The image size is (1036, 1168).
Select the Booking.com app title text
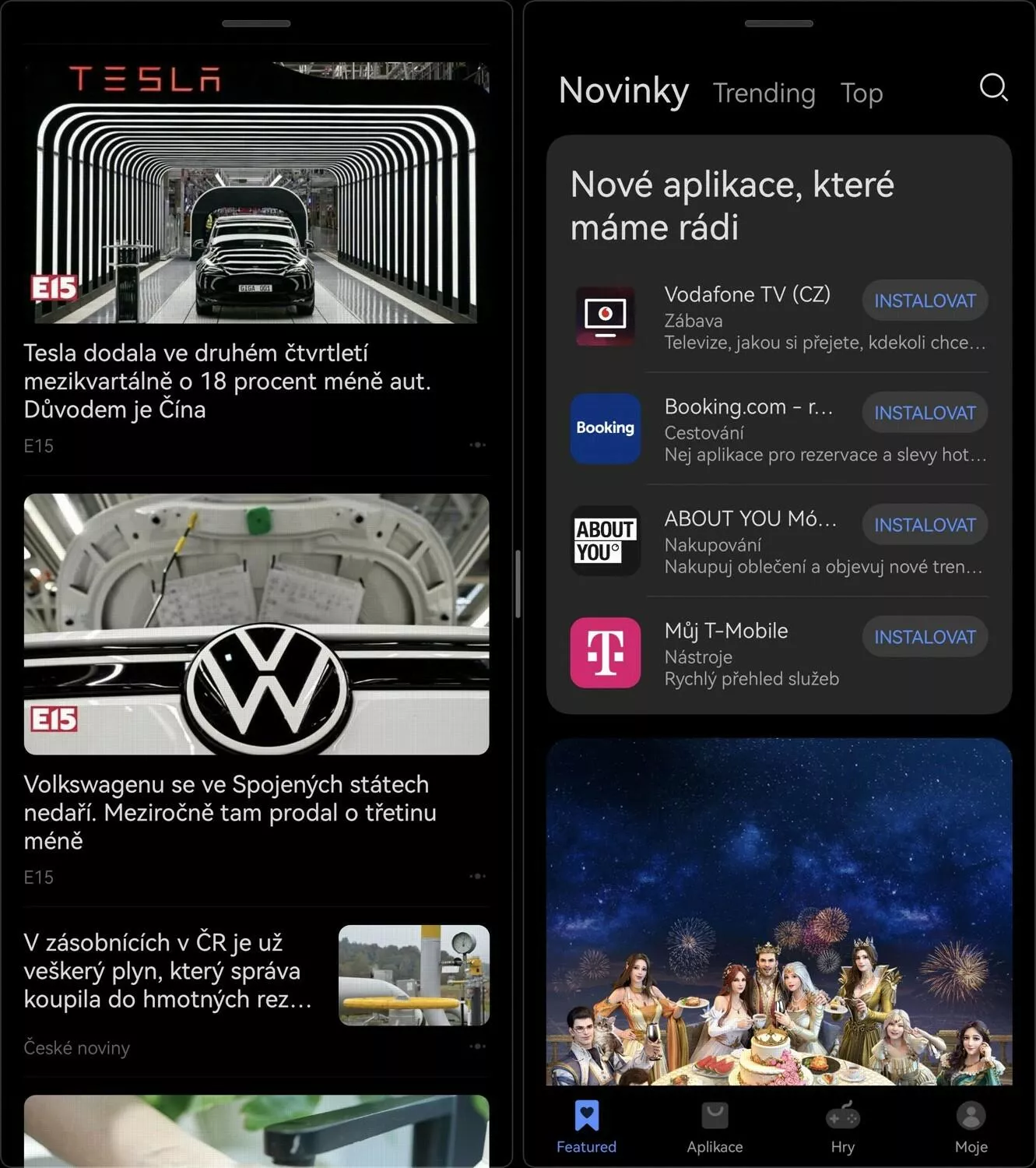tap(749, 406)
